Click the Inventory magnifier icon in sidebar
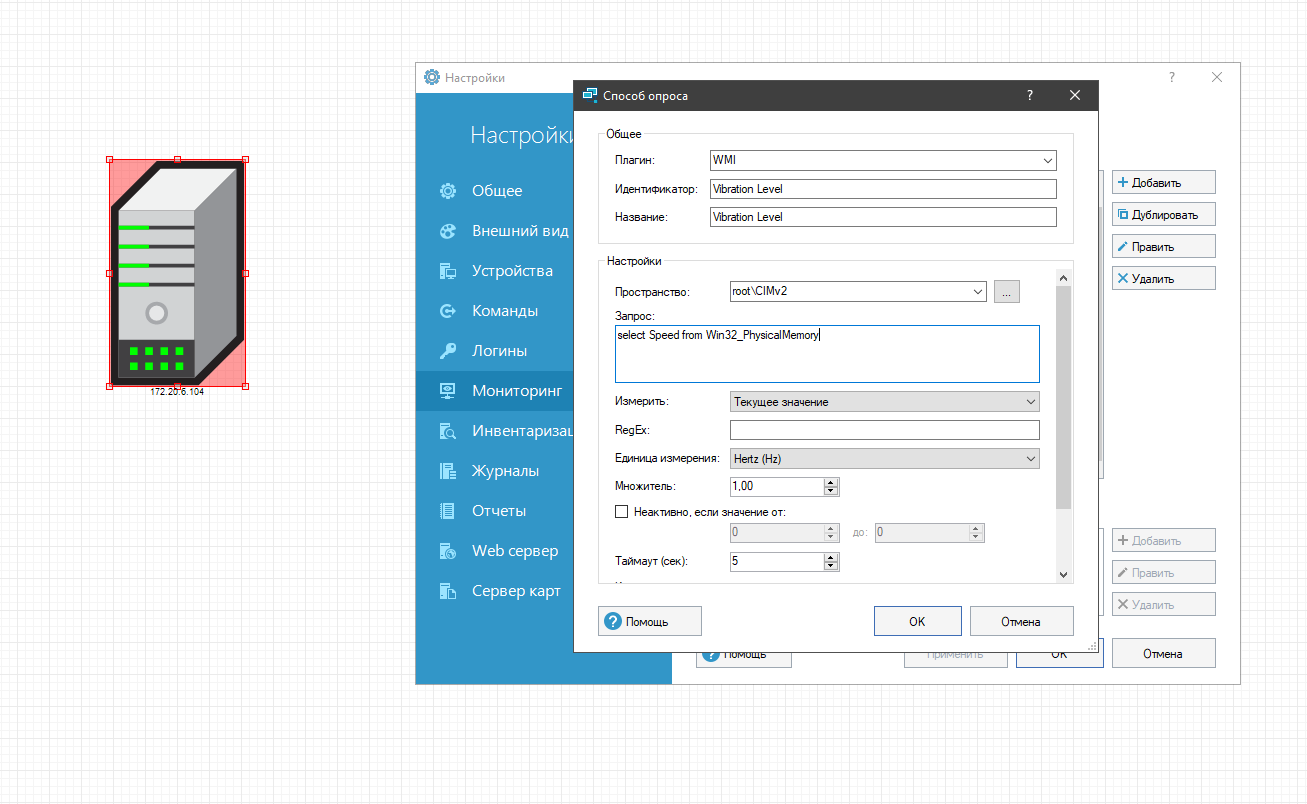The height and width of the screenshot is (804, 1307). tap(448, 431)
